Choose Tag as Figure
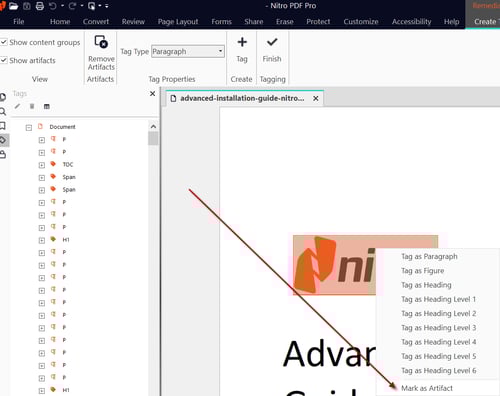The image size is (500, 396). click(423, 271)
